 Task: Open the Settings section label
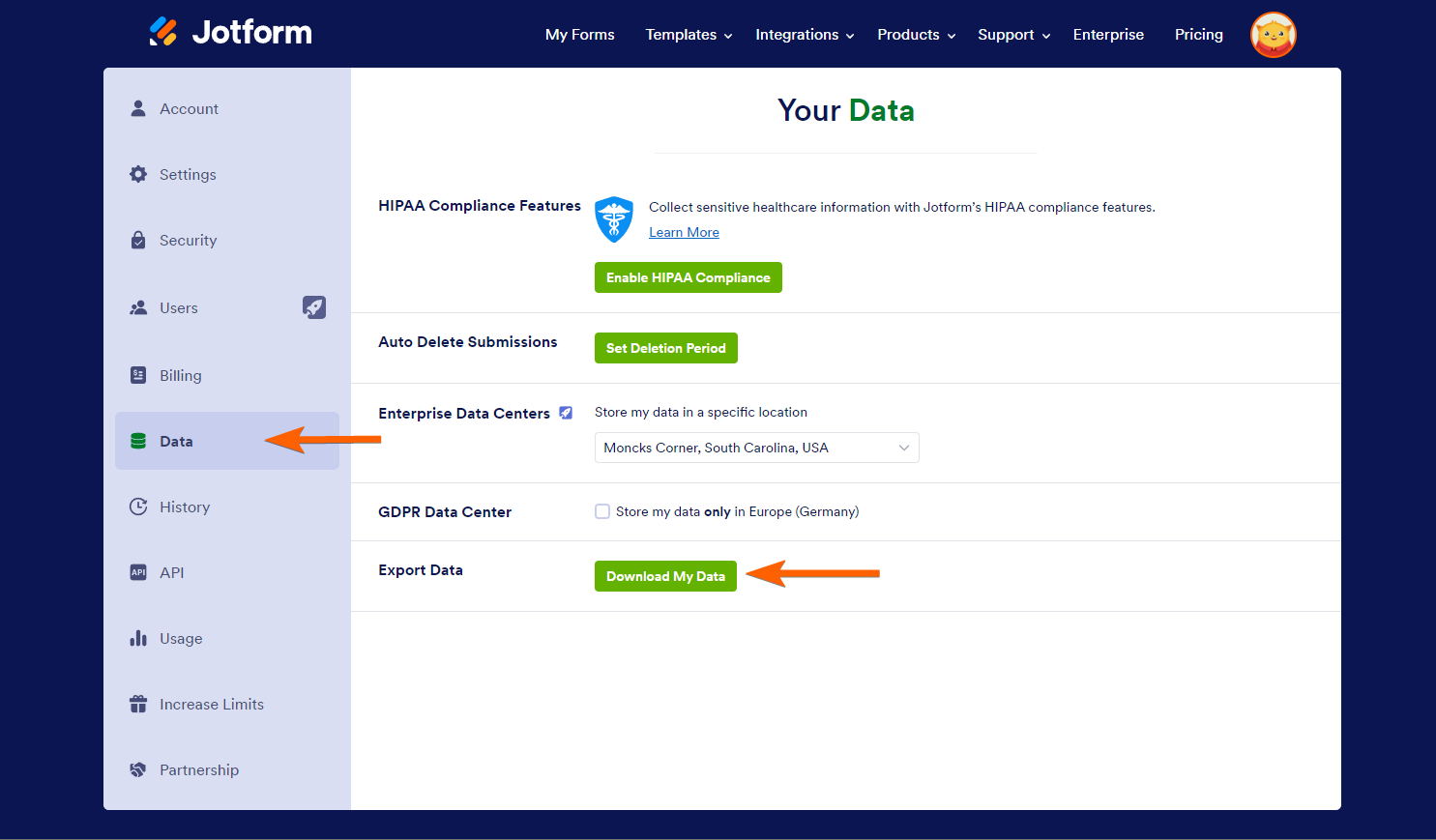[x=188, y=175]
